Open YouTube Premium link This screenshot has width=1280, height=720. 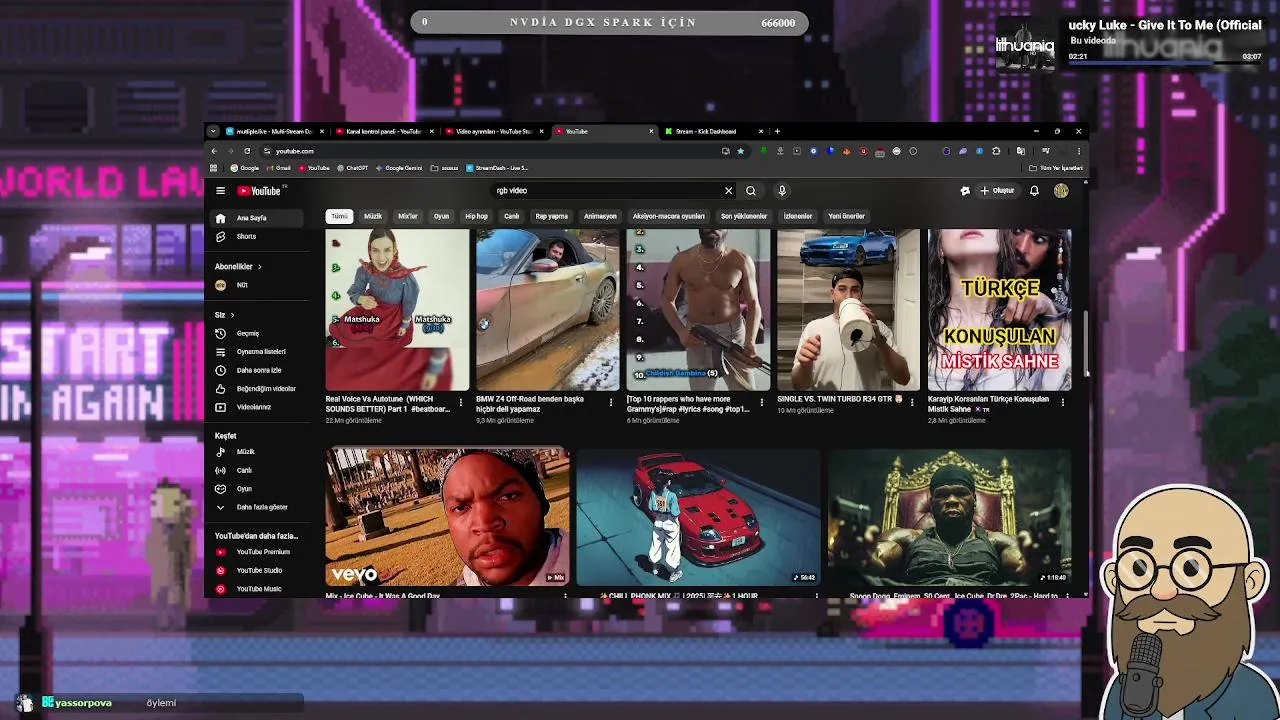click(x=255, y=552)
